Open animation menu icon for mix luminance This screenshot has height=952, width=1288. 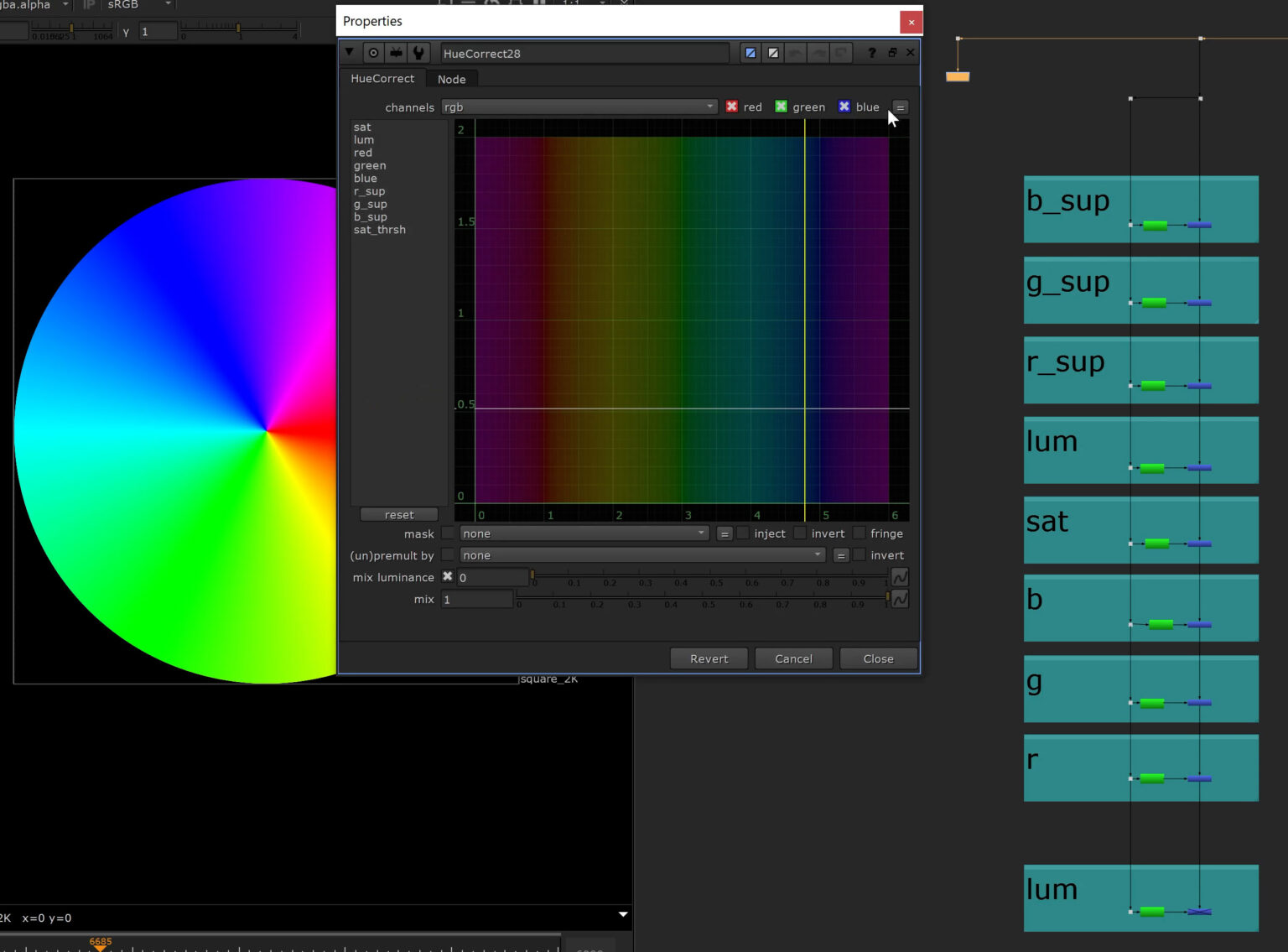pos(900,577)
